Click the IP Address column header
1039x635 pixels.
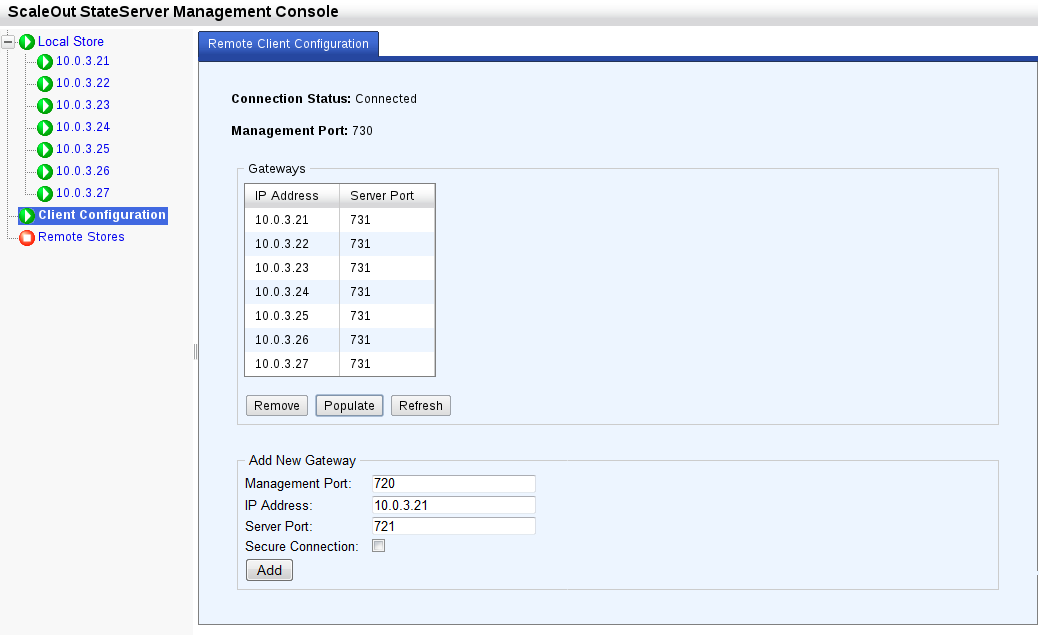click(x=292, y=196)
